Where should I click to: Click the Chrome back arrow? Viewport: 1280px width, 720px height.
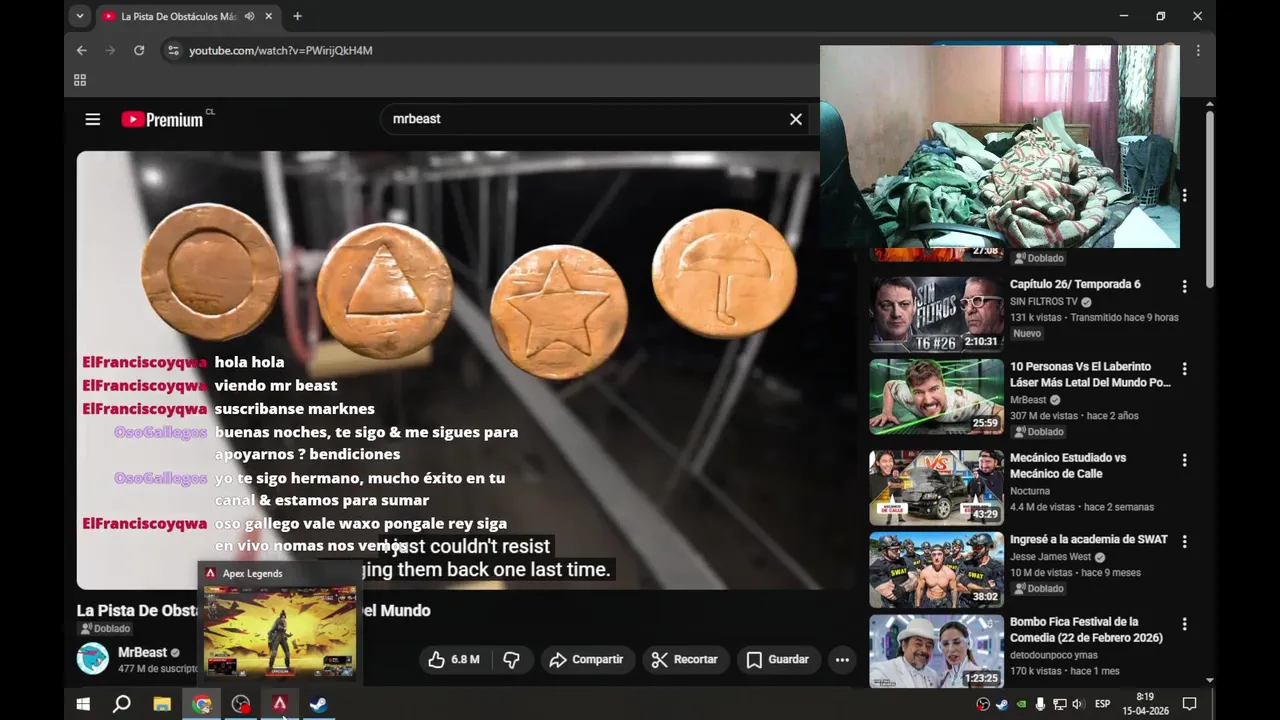click(x=82, y=50)
